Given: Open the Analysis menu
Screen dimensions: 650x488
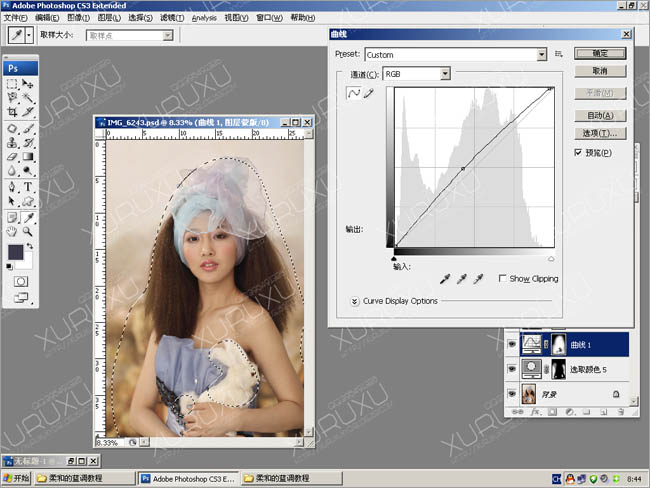Looking at the screenshot, I should (203, 18).
